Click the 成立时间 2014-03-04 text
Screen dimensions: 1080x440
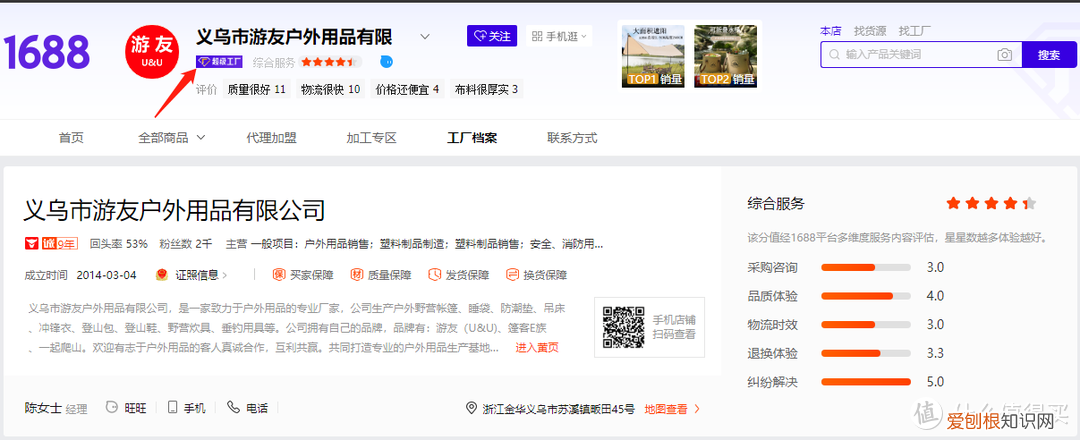coord(80,275)
